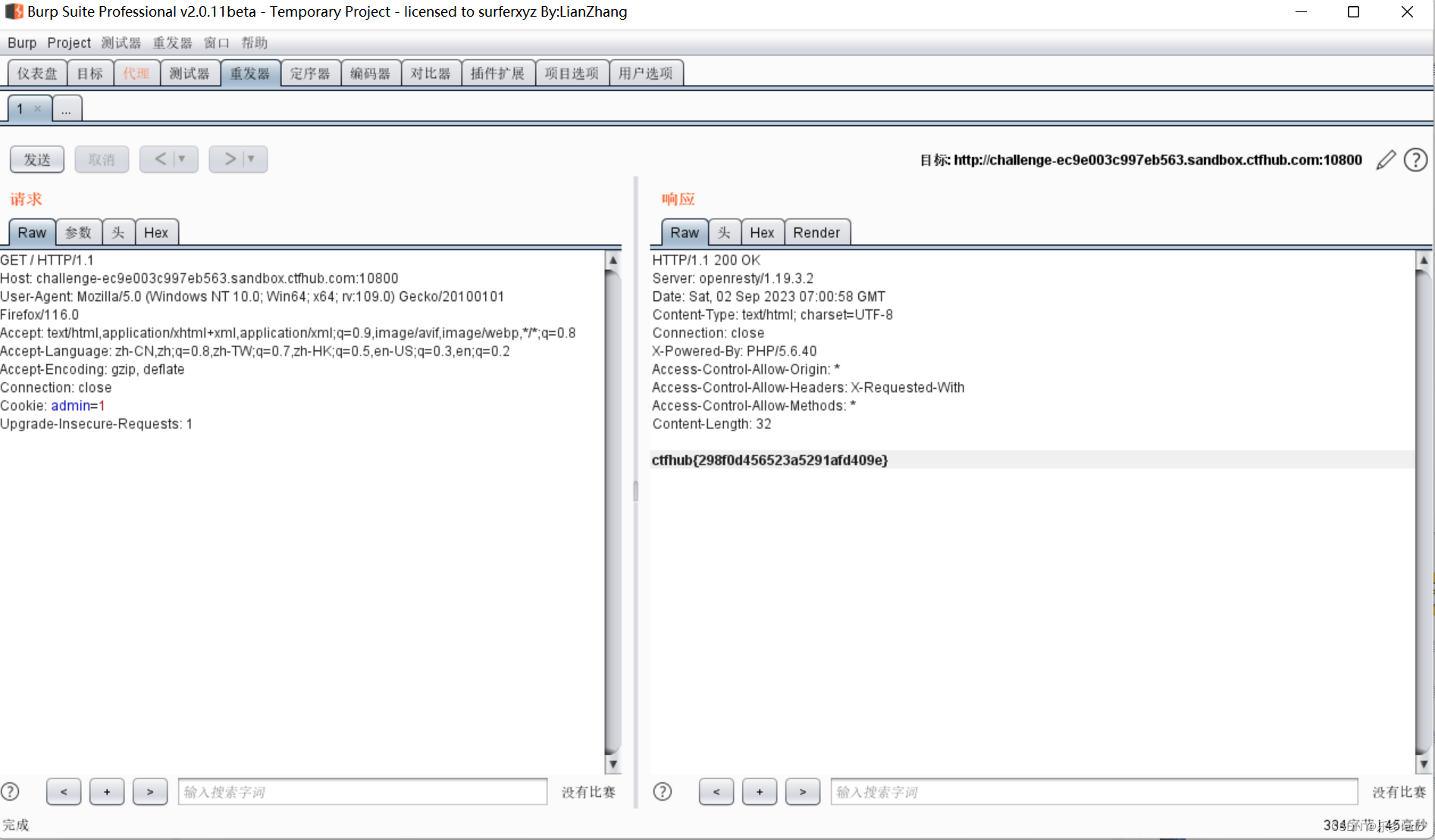
Task: Click the help icon below request panel
Action: [x=10, y=791]
